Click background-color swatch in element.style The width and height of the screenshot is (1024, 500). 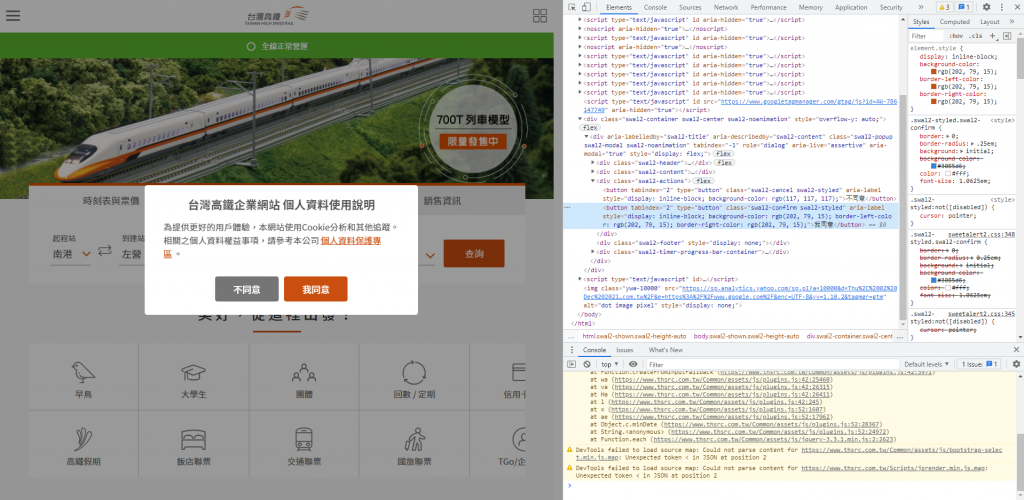pos(934,71)
